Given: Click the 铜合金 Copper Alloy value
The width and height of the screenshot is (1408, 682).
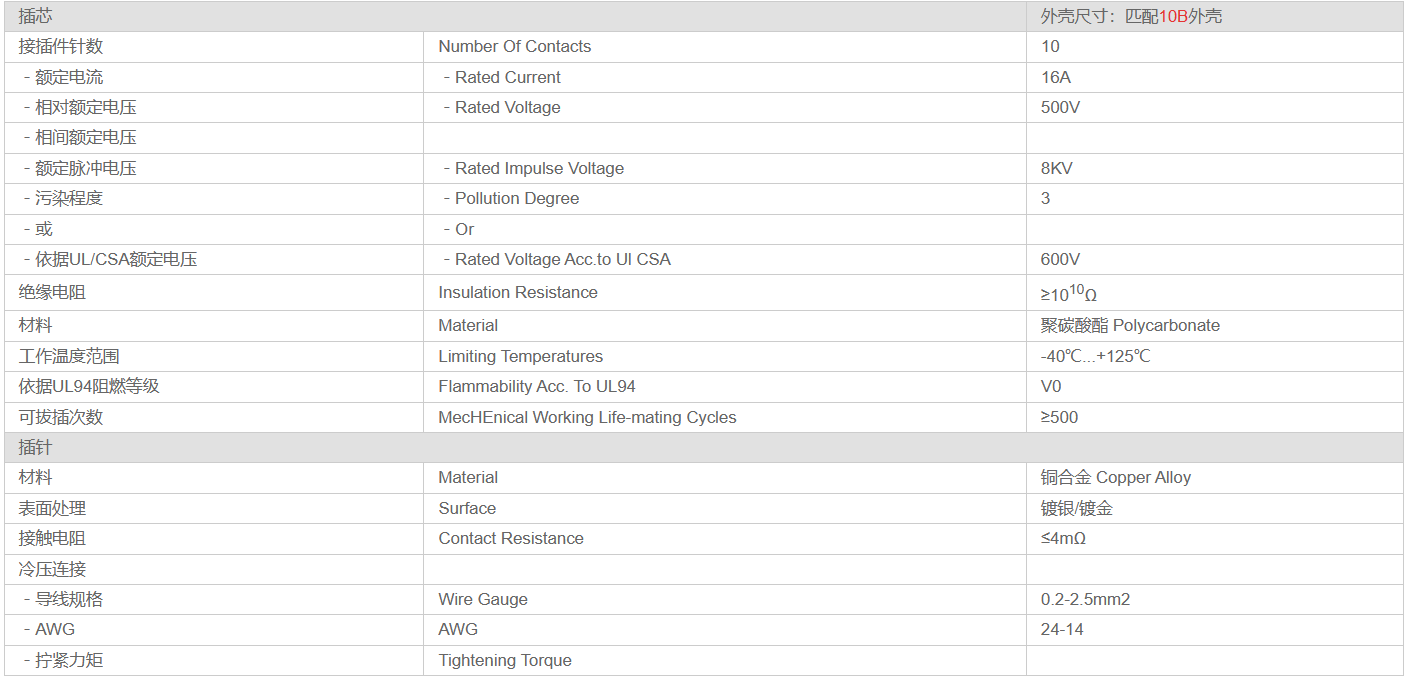Looking at the screenshot, I should click(x=1116, y=477).
